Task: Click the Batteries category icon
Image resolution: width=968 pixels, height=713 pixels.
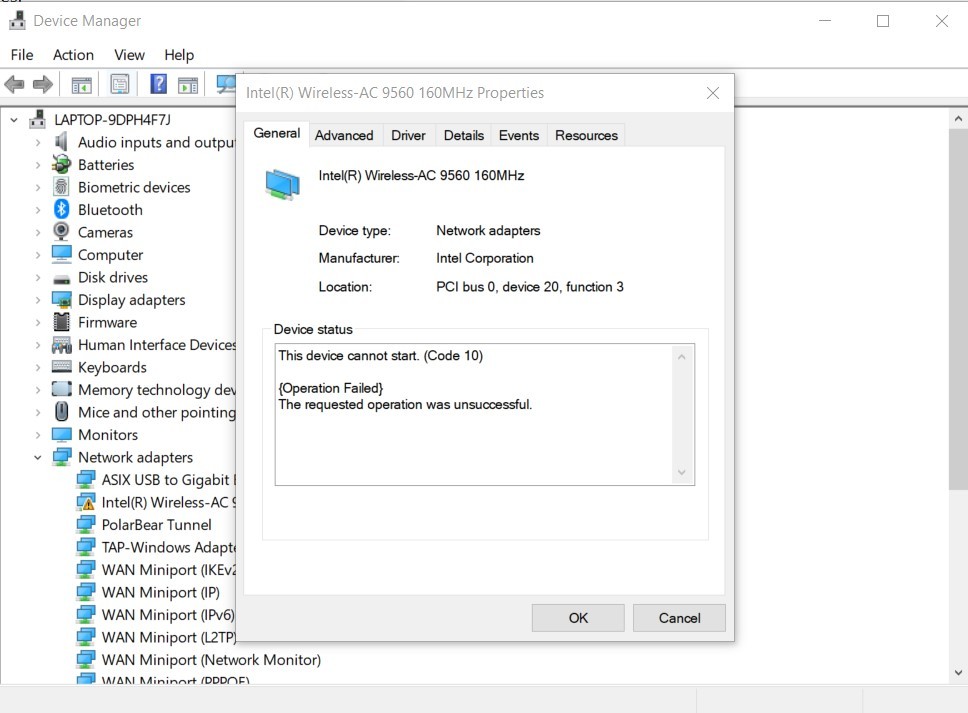Action: click(61, 165)
